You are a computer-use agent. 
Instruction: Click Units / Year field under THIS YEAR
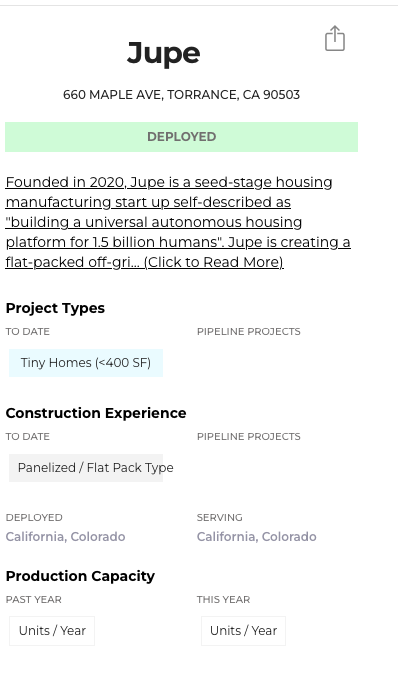click(x=243, y=631)
